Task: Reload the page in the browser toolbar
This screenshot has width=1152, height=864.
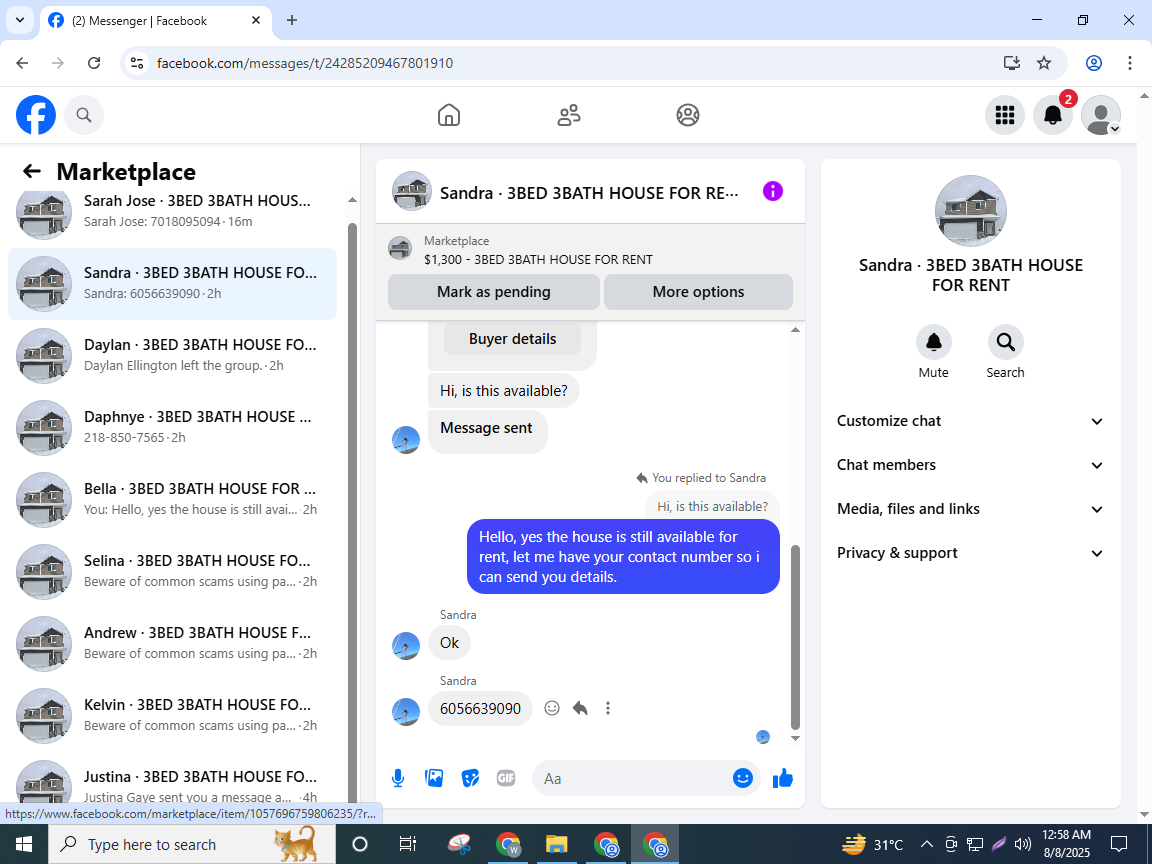Action: (94, 63)
